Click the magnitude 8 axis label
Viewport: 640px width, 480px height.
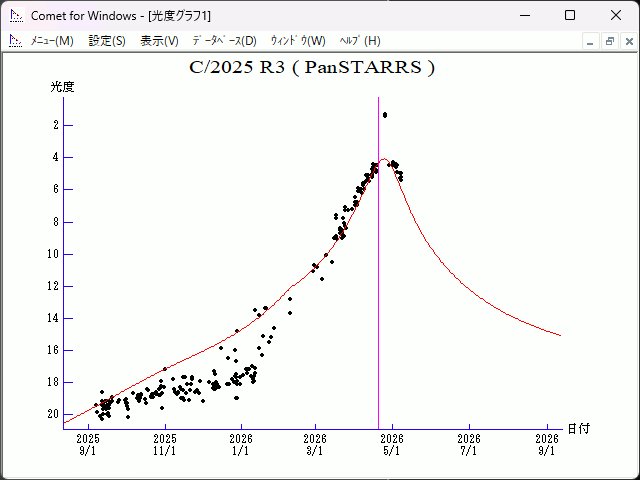[56, 222]
